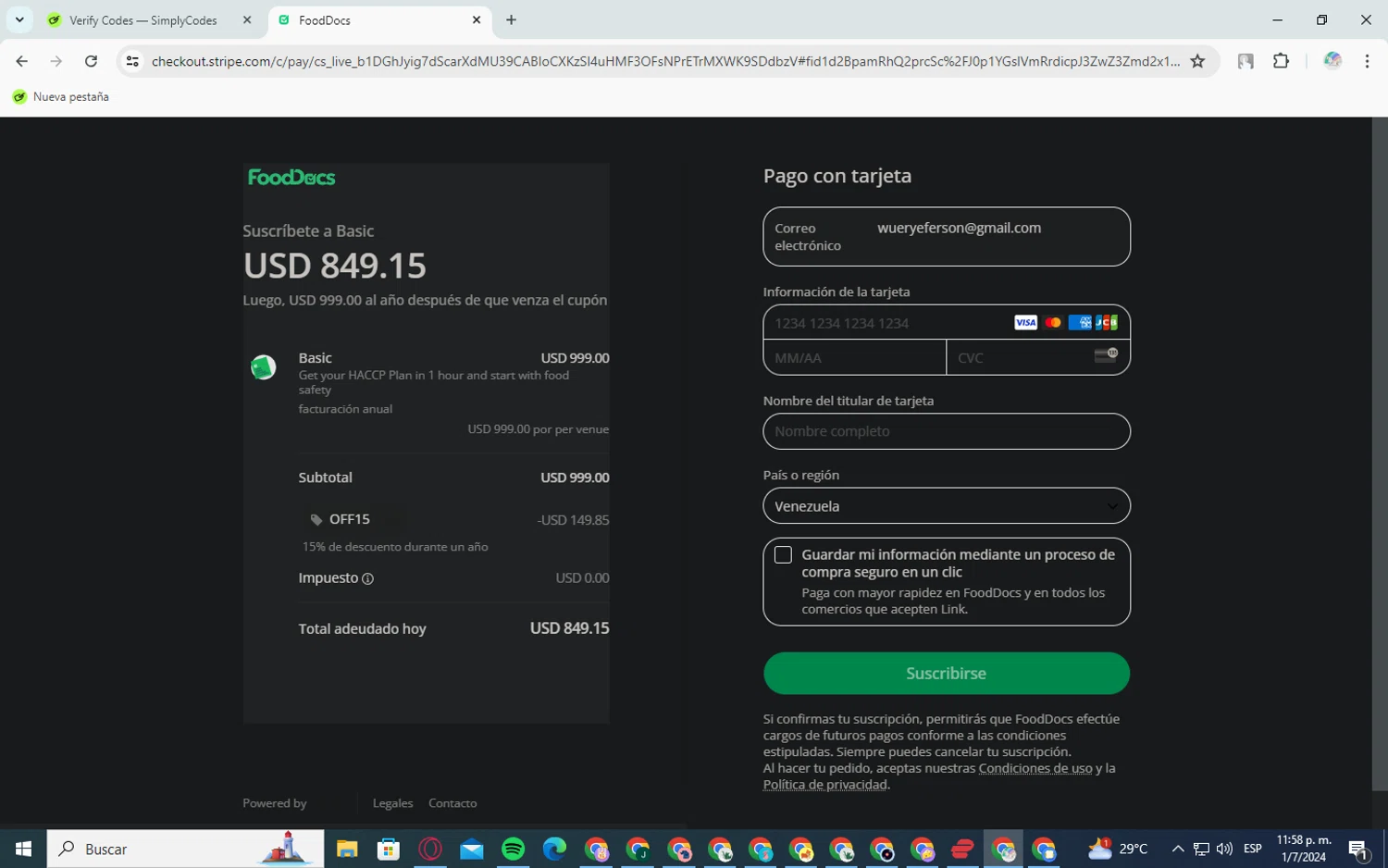Image resolution: width=1388 pixels, height=868 pixels.
Task: Reload the Stripe checkout page
Action: click(x=91, y=61)
